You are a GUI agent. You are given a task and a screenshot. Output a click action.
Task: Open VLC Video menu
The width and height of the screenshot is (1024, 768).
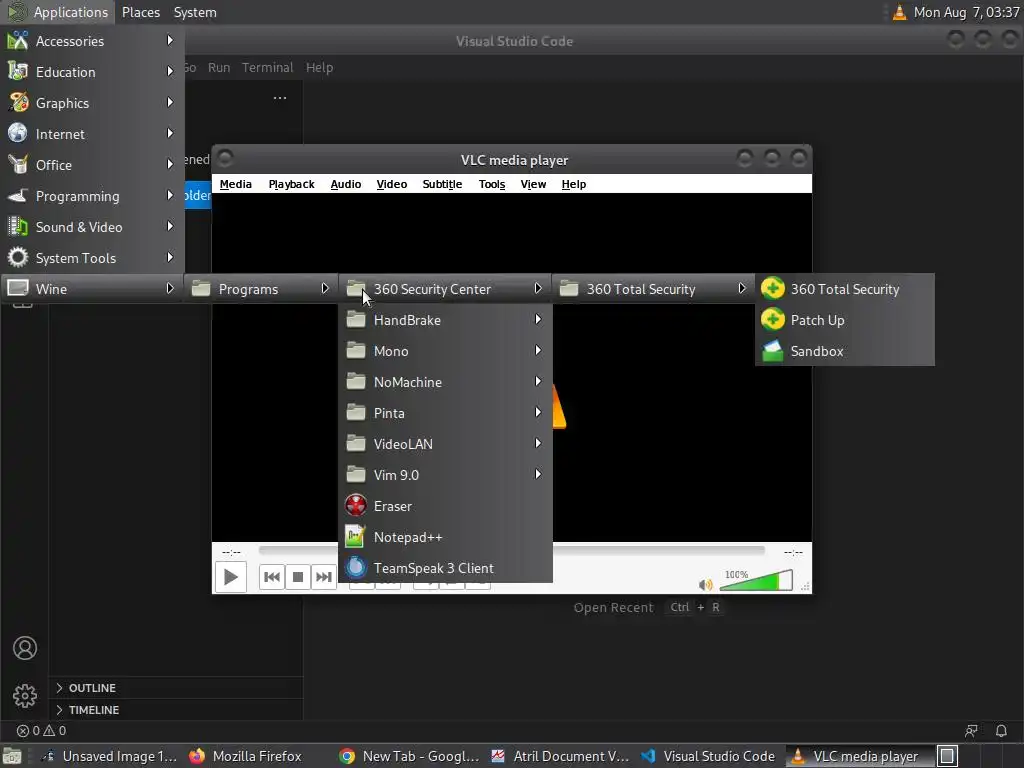click(392, 184)
